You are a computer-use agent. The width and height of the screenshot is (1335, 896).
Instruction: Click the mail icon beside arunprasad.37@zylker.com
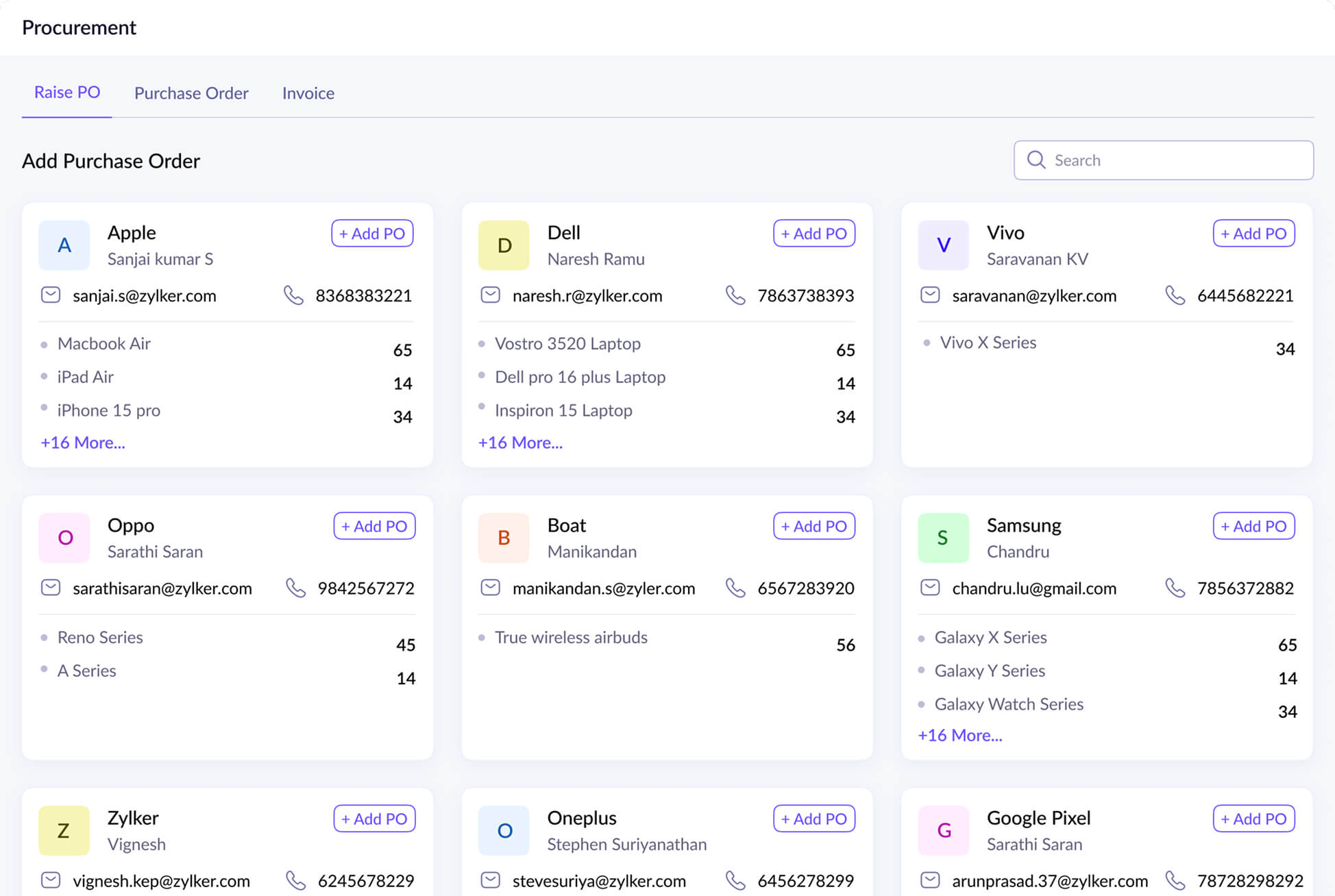click(x=930, y=880)
